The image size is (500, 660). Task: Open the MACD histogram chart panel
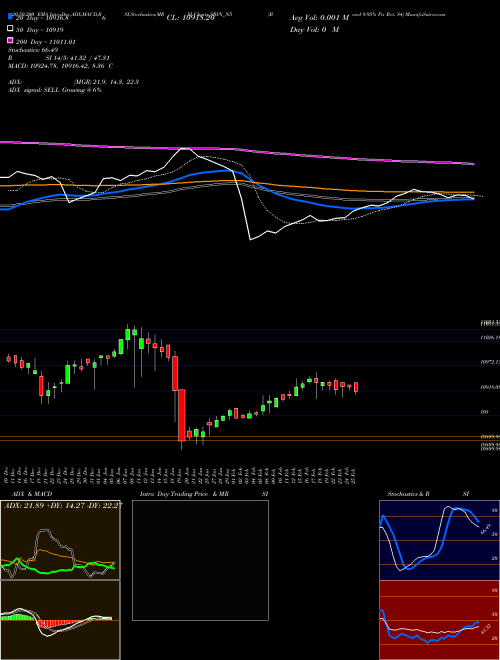click(60, 620)
